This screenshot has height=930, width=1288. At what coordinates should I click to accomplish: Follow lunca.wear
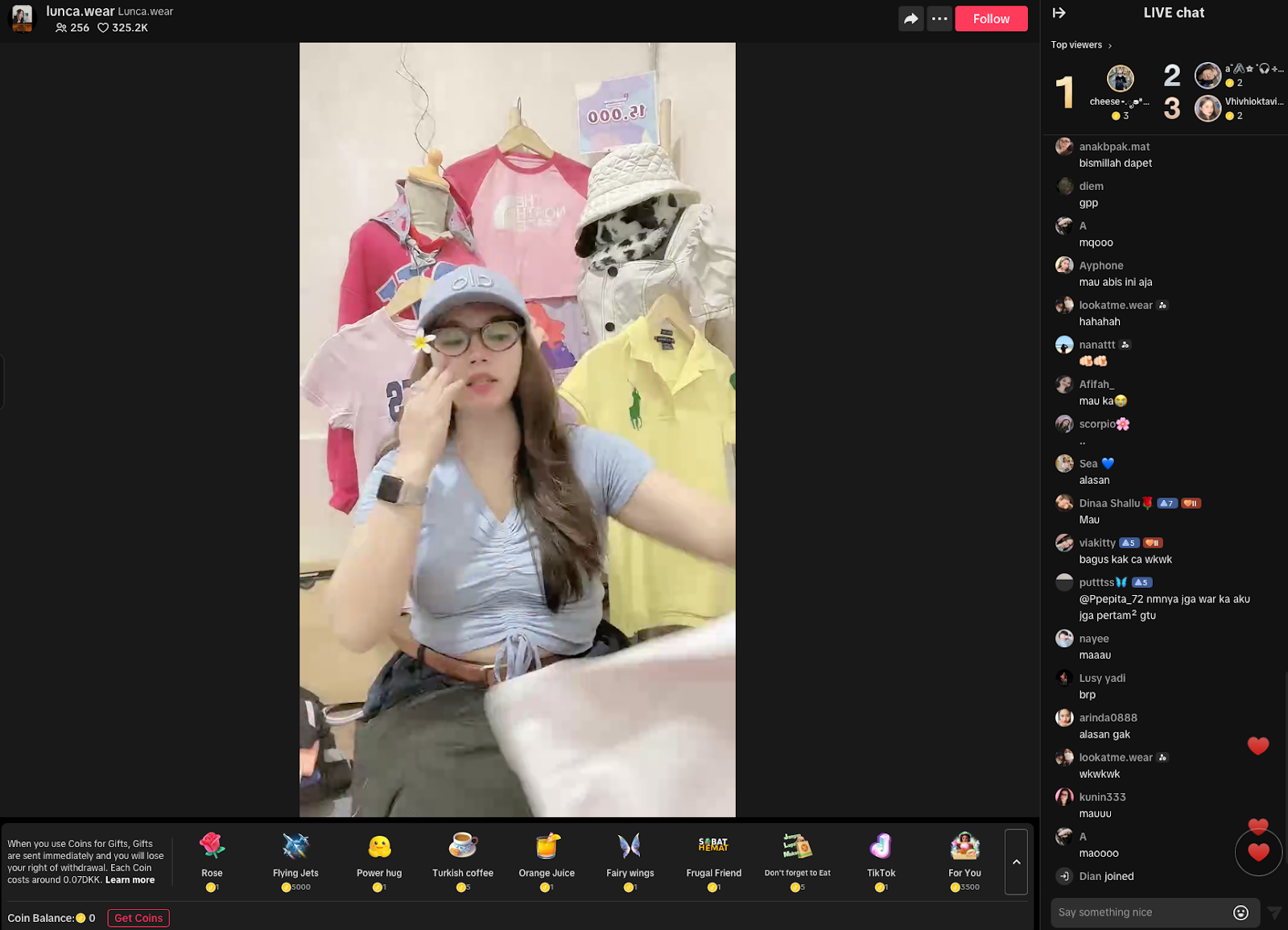tap(991, 18)
